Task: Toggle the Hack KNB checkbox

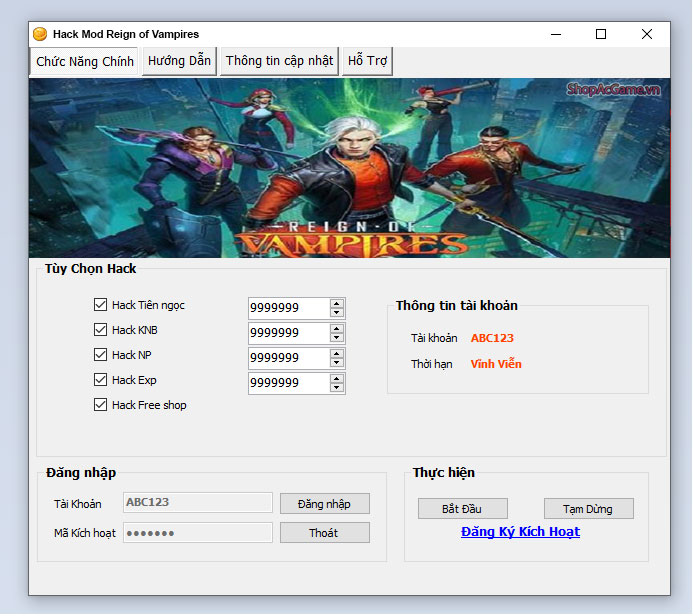Action: [100, 330]
